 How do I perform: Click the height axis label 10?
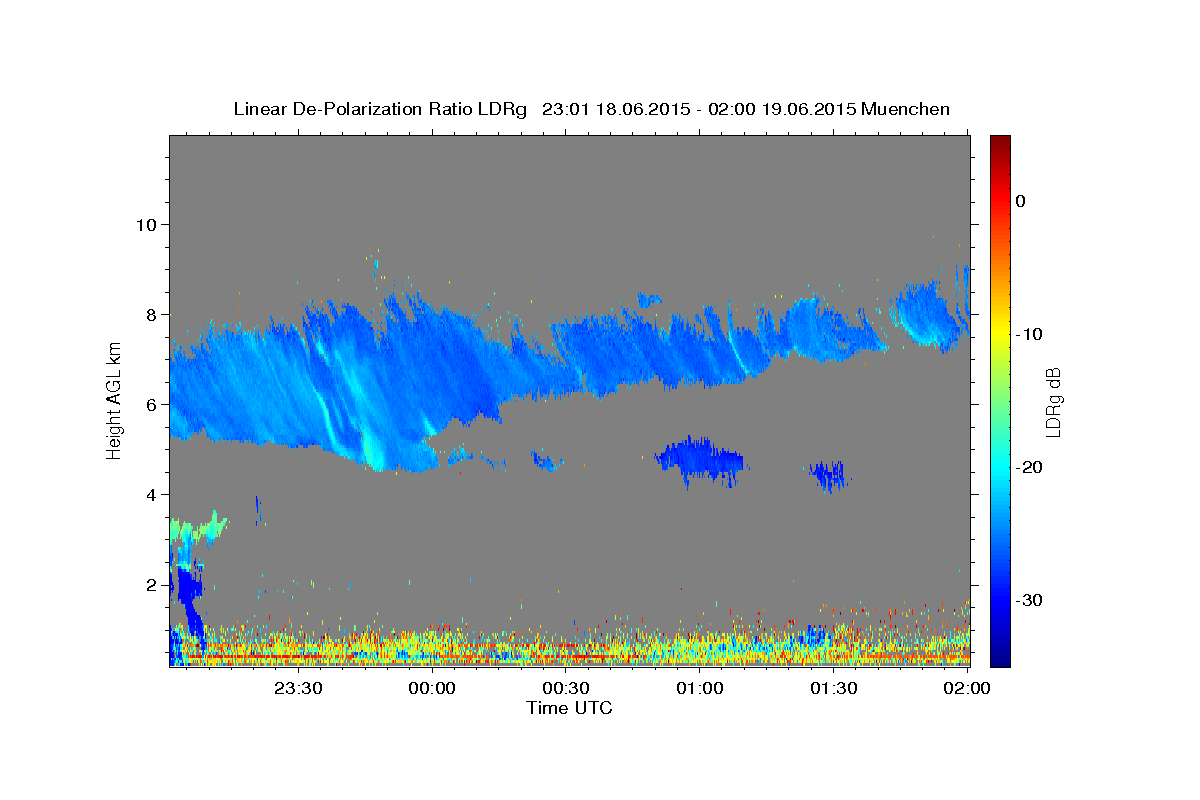click(146, 224)
